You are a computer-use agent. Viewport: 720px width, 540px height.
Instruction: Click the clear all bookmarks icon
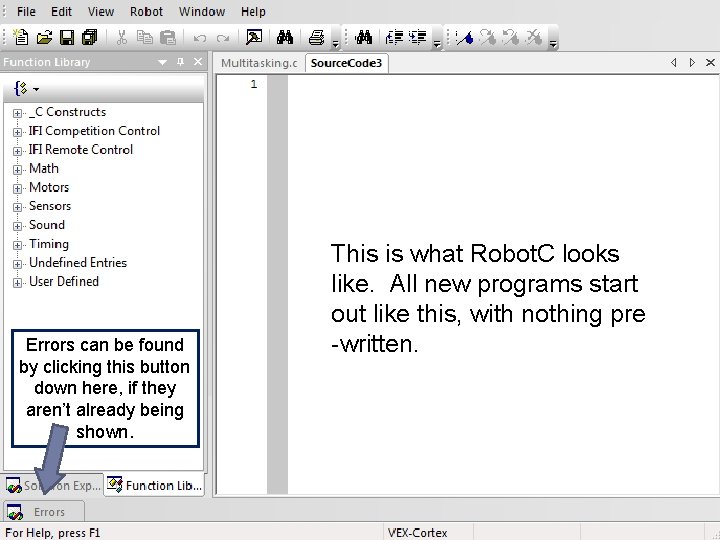pyautogui.click(x=534, y=37)
